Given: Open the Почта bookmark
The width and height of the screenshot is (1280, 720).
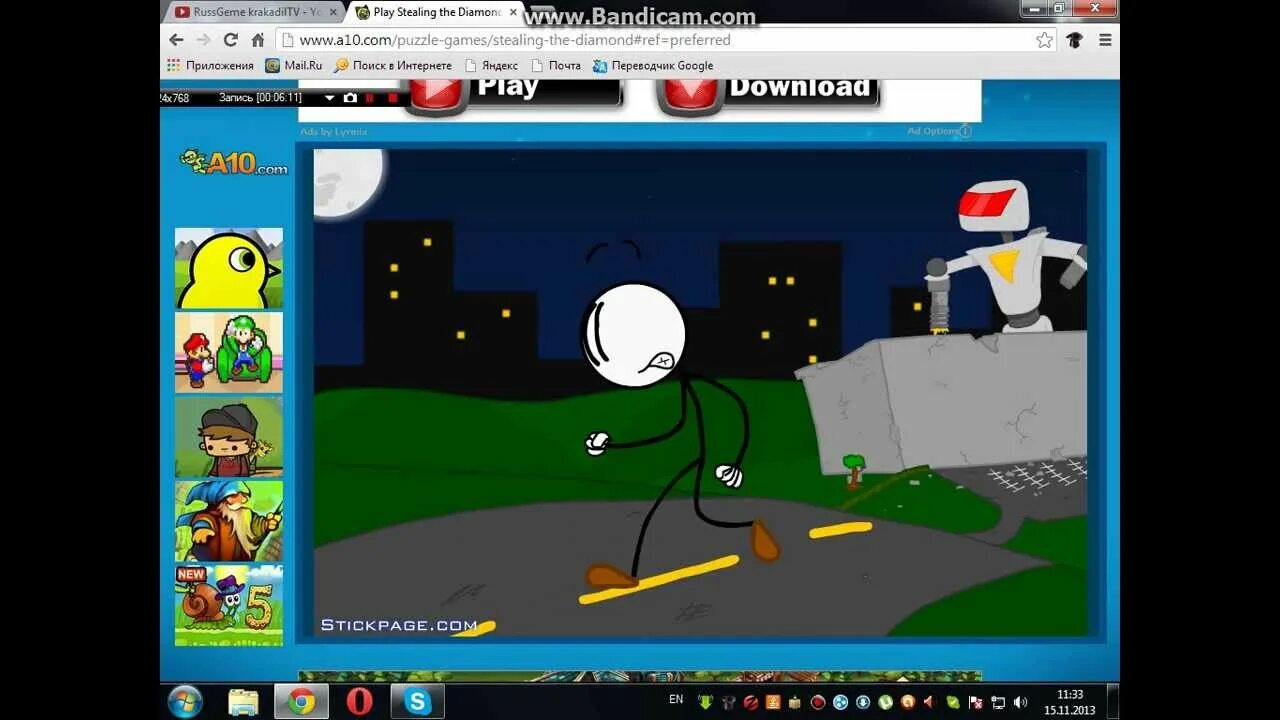Looking at the screenshot, I should [556, 66].
